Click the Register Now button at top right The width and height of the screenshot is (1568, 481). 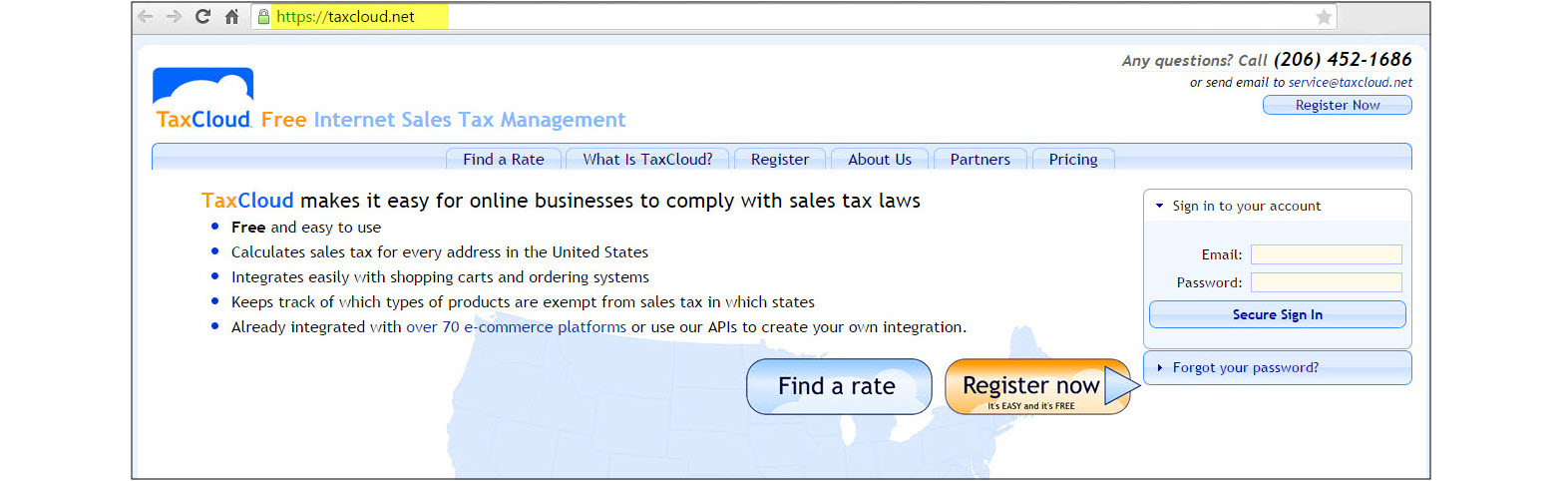click(1338, 105)
